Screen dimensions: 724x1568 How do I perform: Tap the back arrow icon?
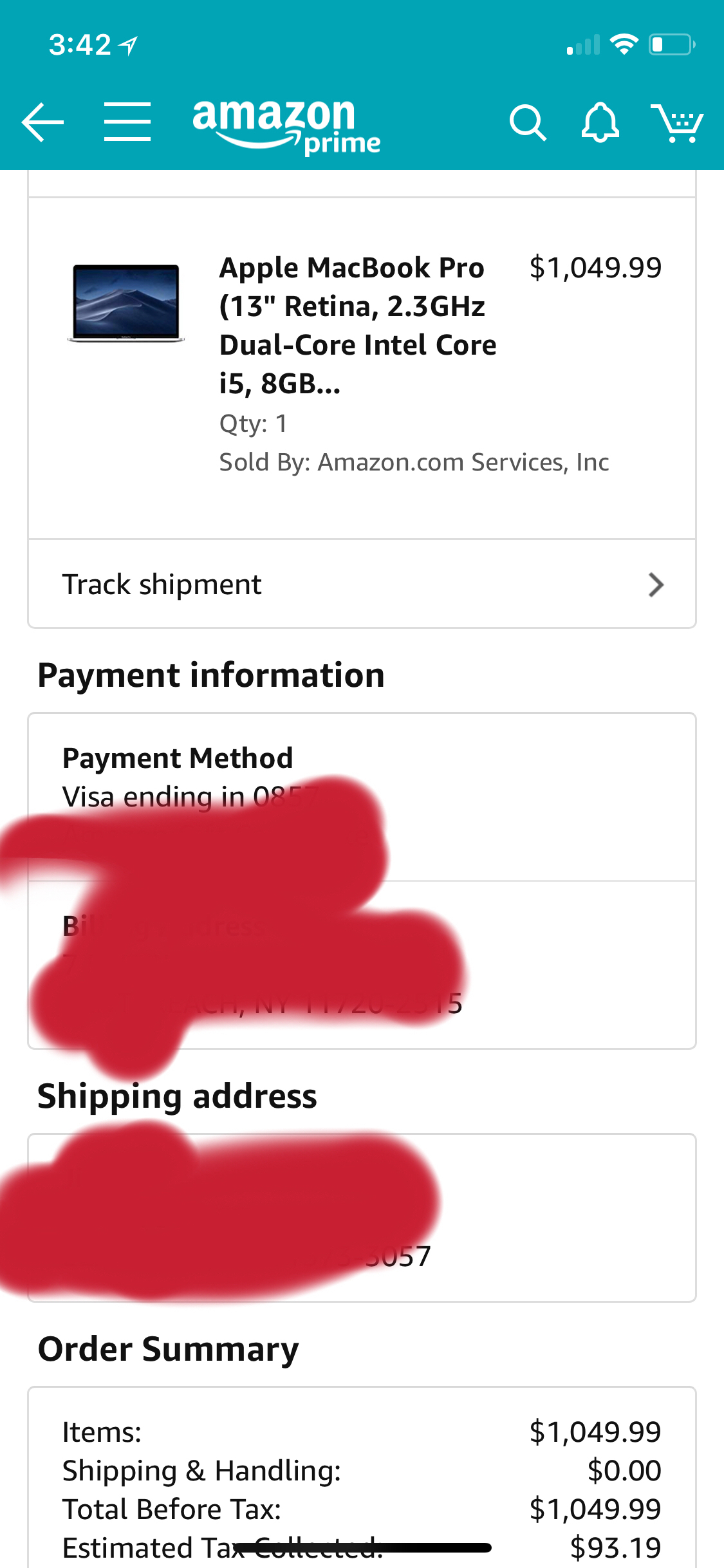[42, 122]
